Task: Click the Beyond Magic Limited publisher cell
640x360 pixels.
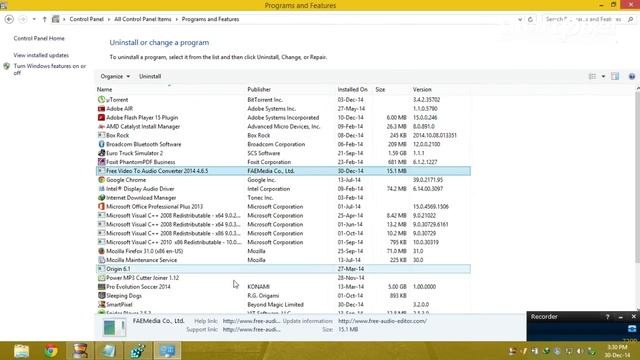Action: click(276, 304)
